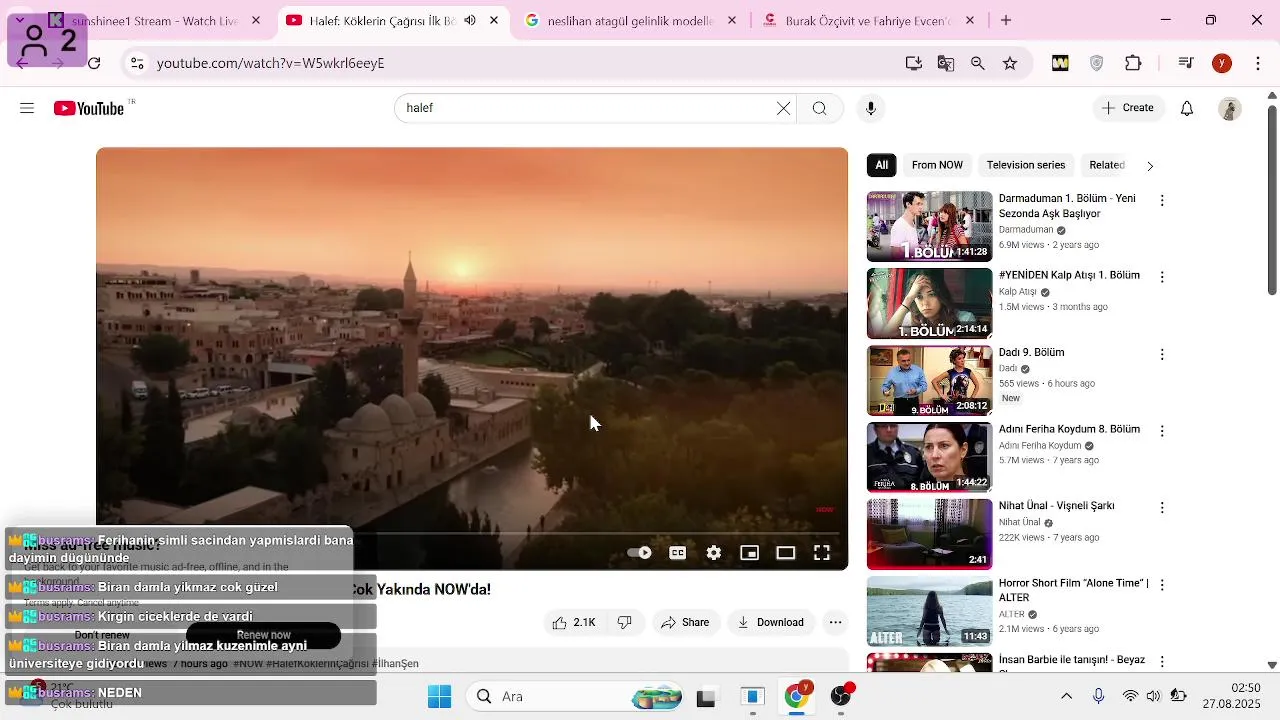The image size is (1280, 720).
Task: Click the Download button
Action: pos(771,622)
